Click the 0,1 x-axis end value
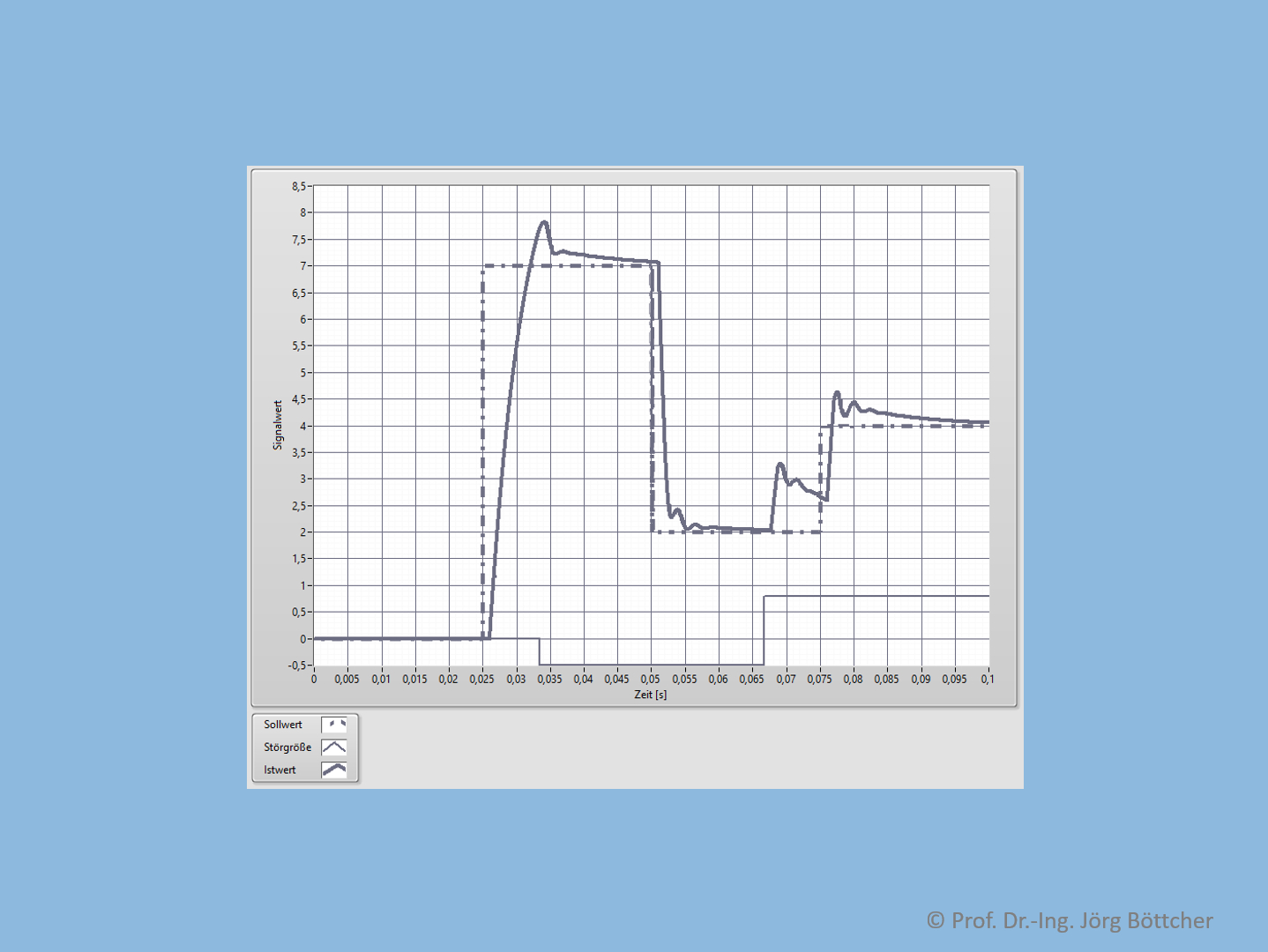The height and width of the screenshot is (952, 1268). pyautogui.click(x=988, y=680)
